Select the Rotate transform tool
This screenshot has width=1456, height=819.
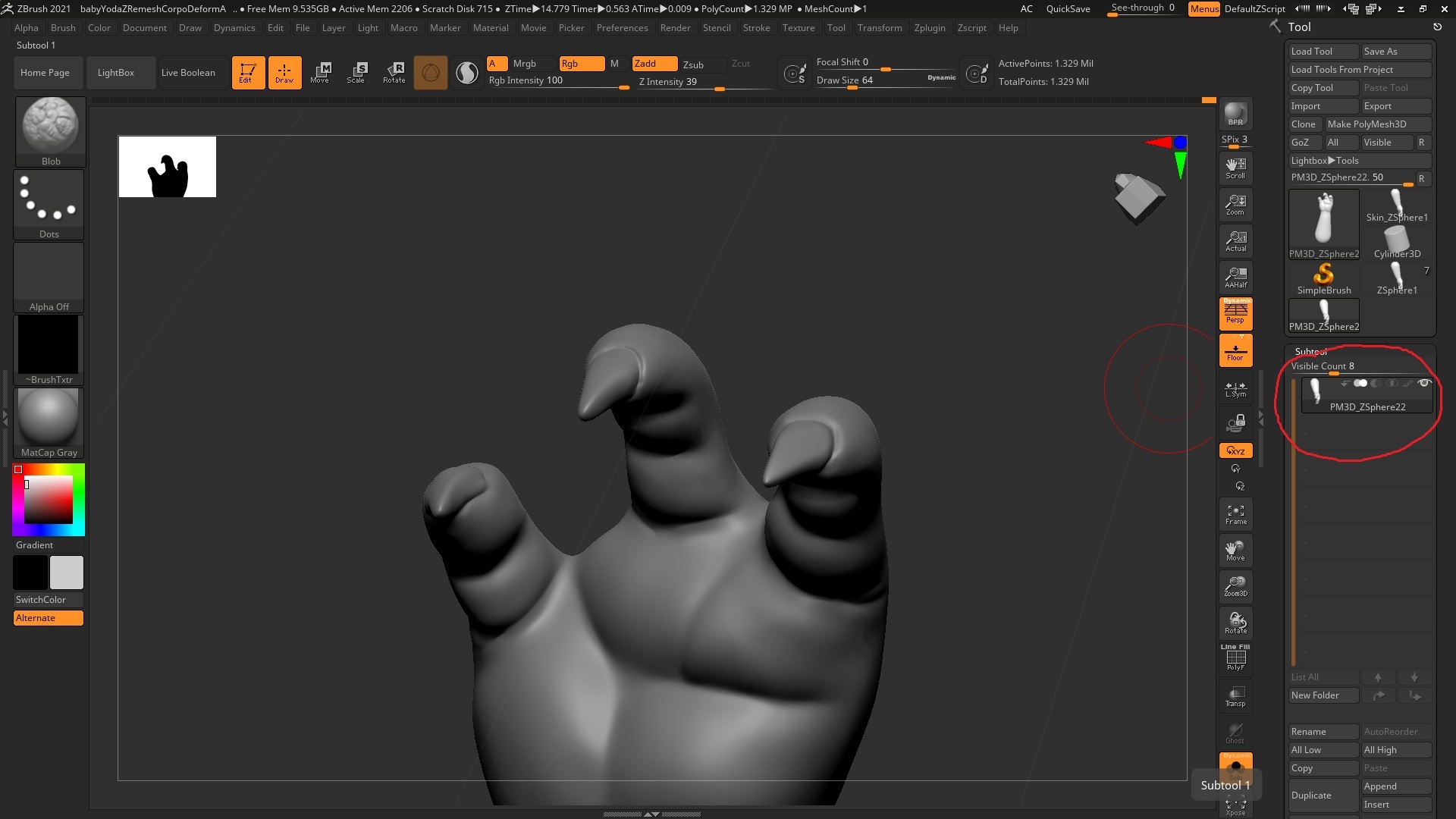(394, 72)
